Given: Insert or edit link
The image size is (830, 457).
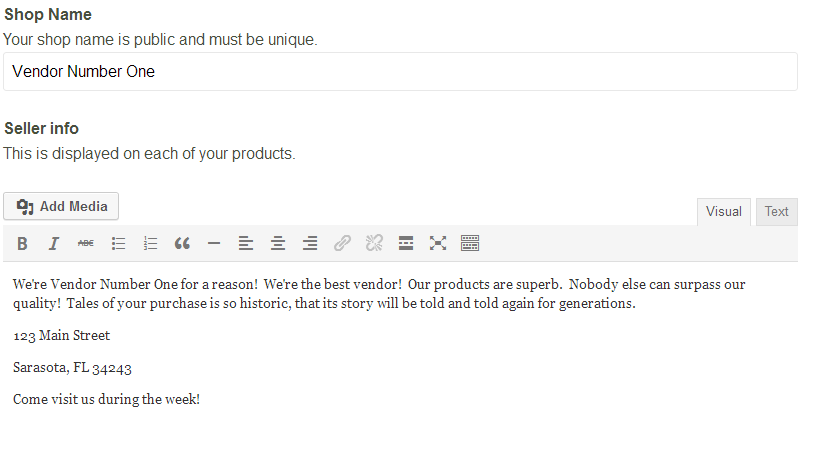Looking at the screenshot, I should tap(342, 244).
